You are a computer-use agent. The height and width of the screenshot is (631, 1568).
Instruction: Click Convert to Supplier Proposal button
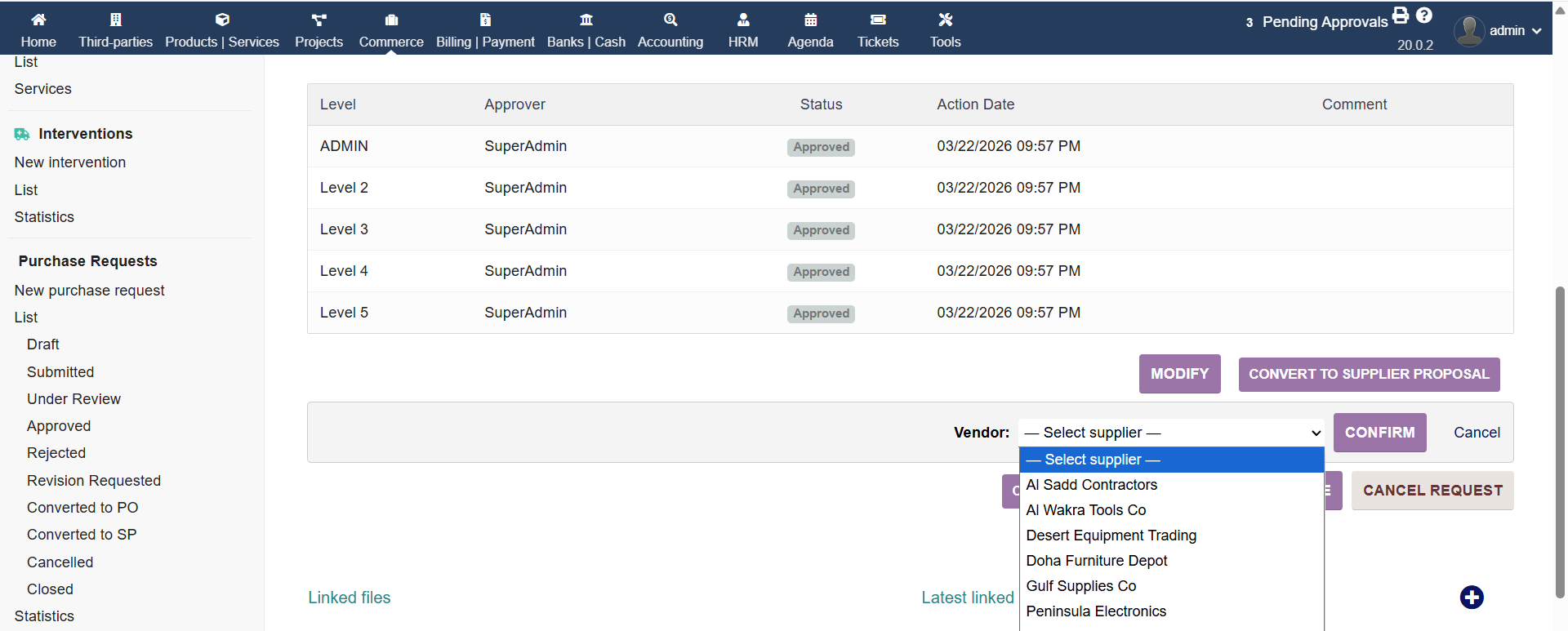pyautogui.click(x=1369, y=374)
